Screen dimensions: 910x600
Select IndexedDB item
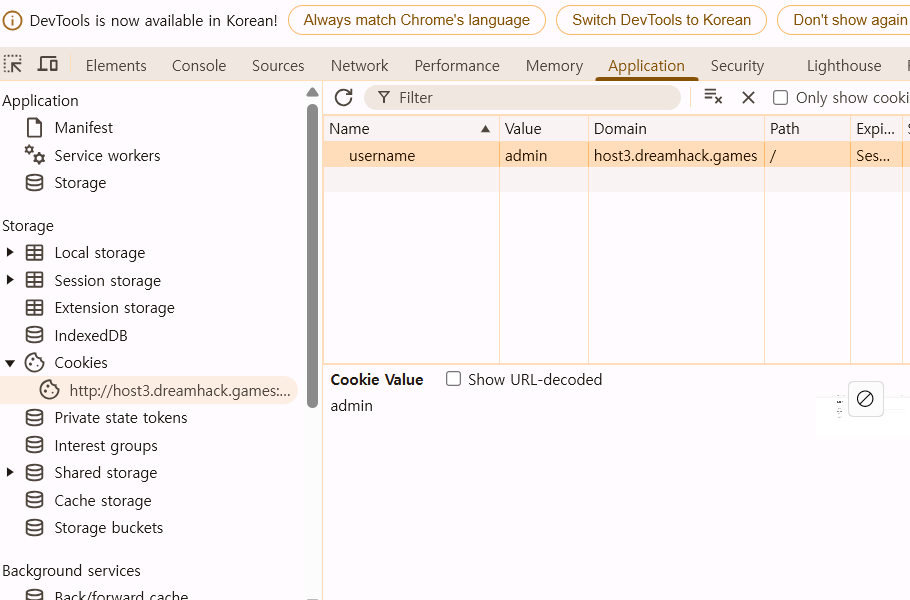[91, 335]
